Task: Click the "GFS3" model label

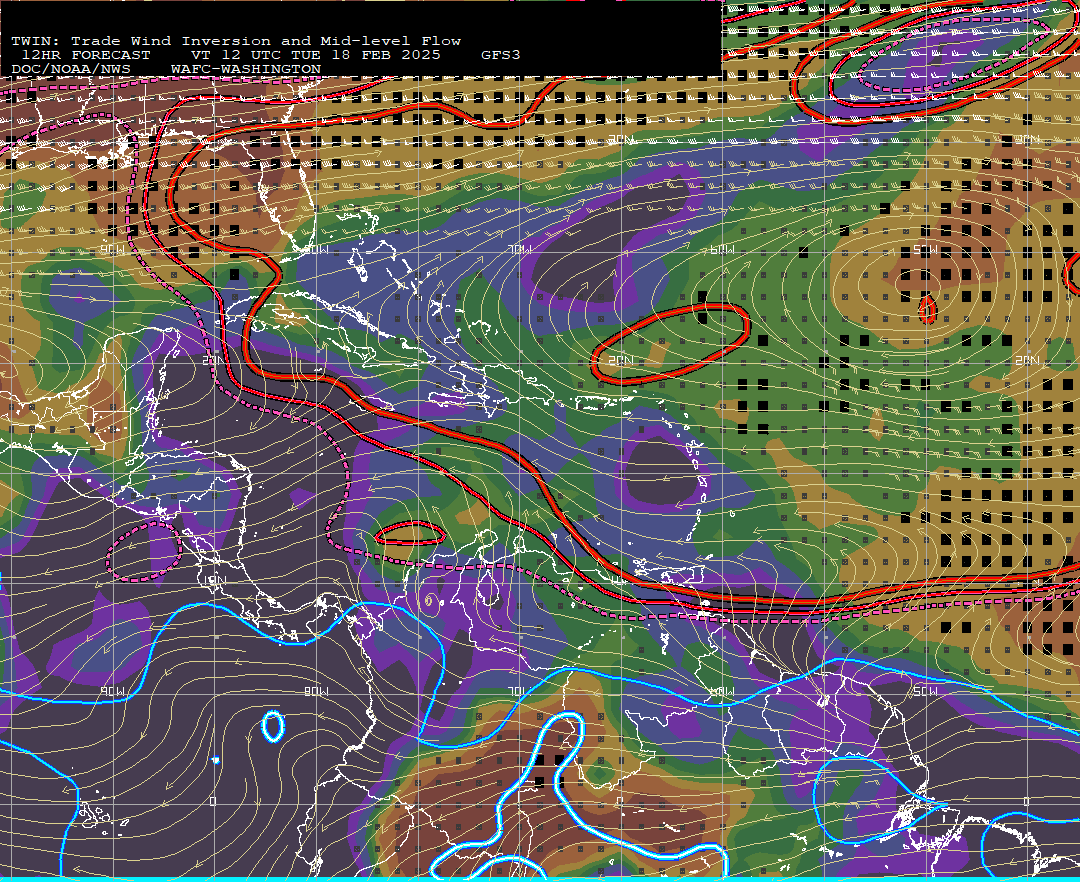Action: point(500,55)
